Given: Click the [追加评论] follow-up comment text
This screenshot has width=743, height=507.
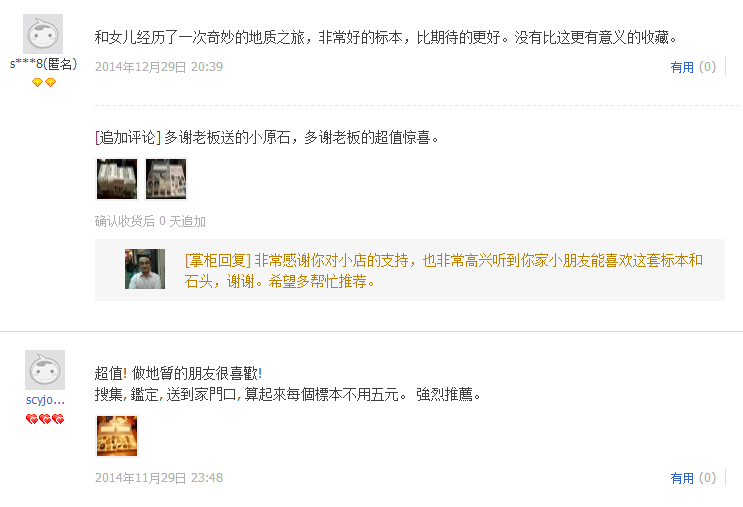Looking at the screenshot, I should click(x=267, y=137).
